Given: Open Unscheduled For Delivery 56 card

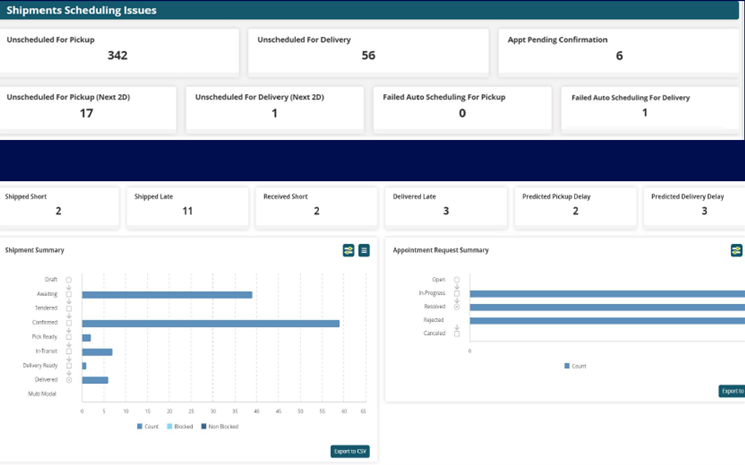Looking at the screenshot, I should tap(368, 51).
